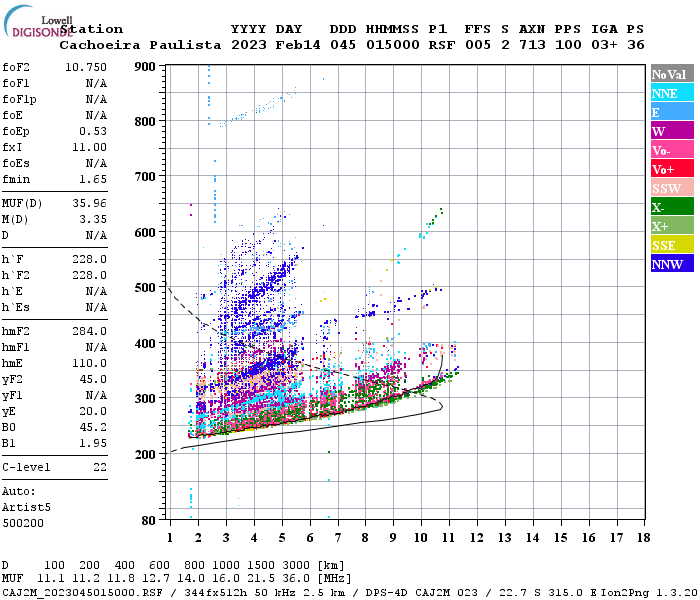Pick the SSW legend swatch
700x600 pixels.
click(x=672, y=188)
